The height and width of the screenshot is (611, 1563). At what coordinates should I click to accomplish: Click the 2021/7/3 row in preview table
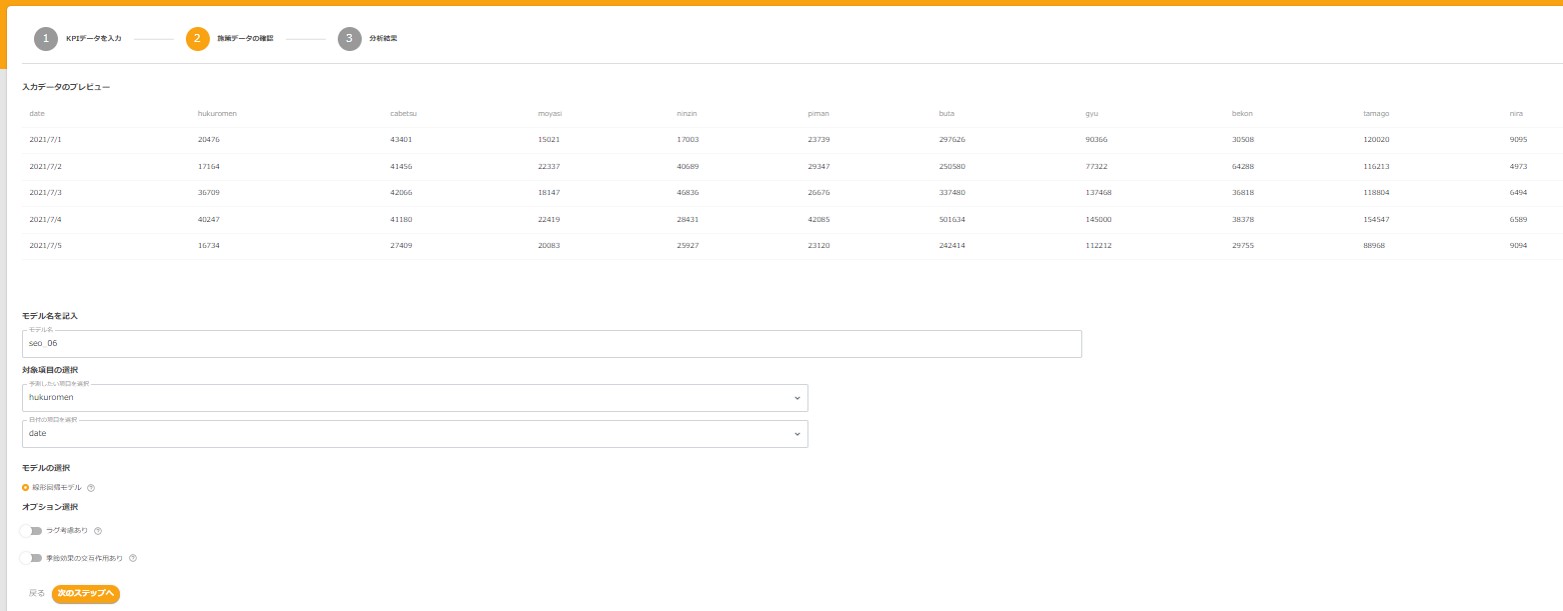click(x=46, y=193)
